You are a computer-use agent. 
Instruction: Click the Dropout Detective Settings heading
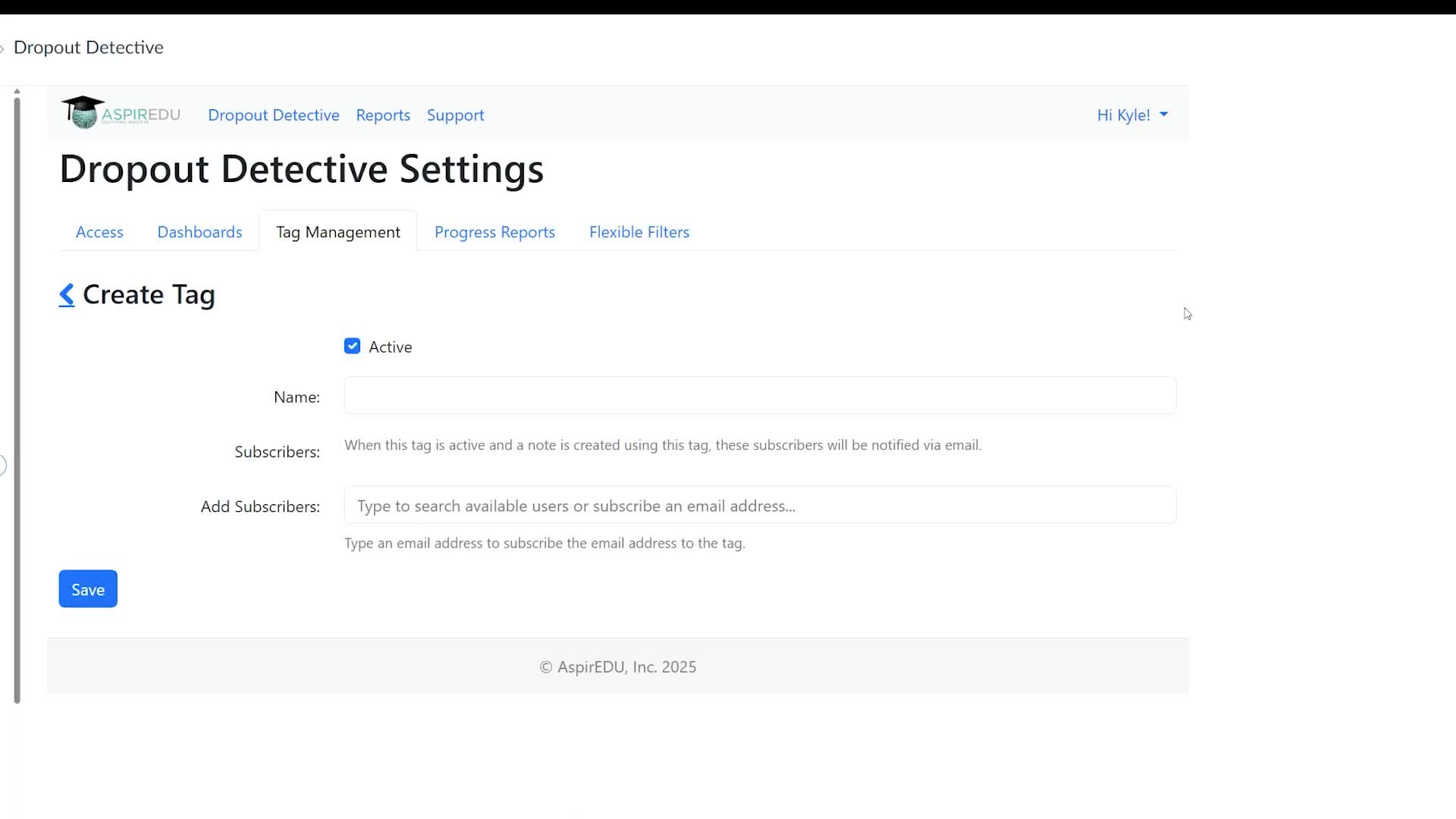tap(302, 168)
